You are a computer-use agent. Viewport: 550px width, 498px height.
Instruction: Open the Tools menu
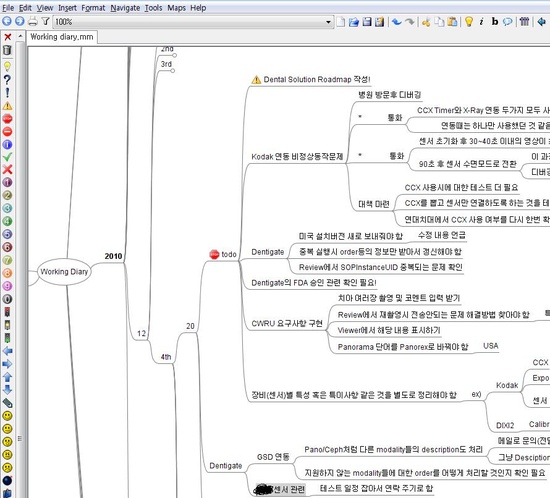(x=154, y=8)
